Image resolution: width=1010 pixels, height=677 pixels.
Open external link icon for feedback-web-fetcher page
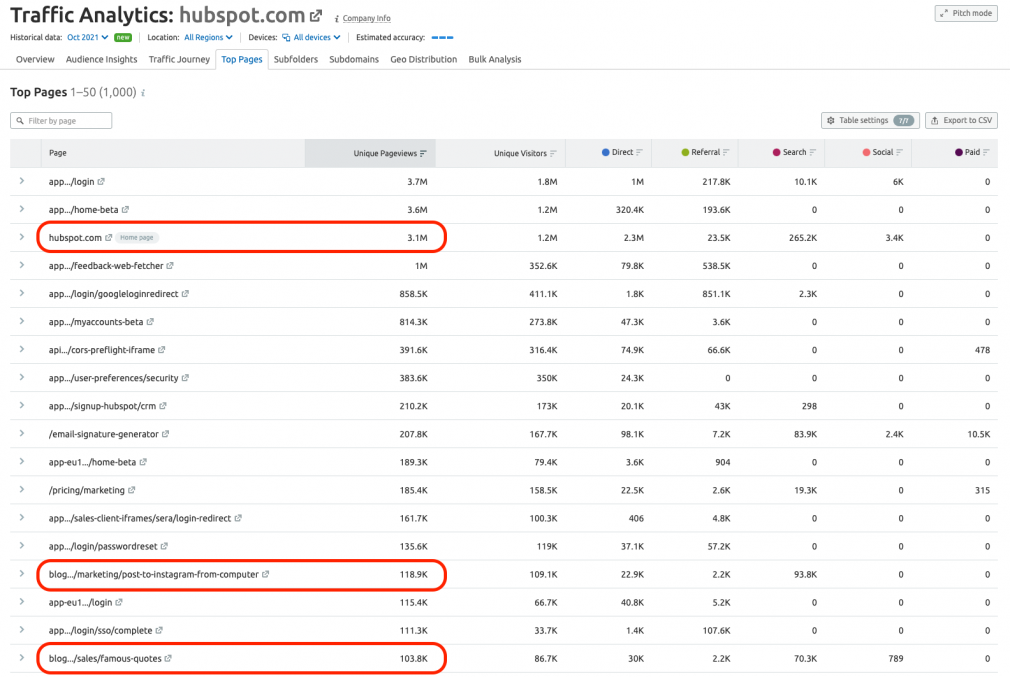[170, 265]
